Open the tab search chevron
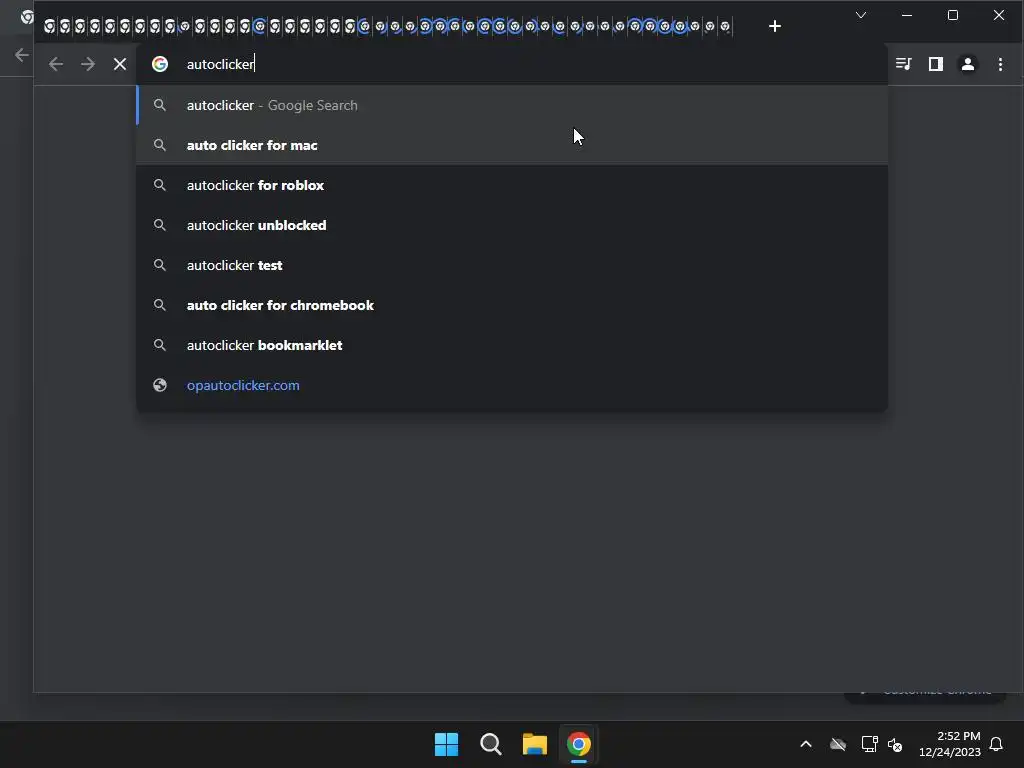Image resolution: width=1024 pixels, height=768 pixels. pos(861,15)
